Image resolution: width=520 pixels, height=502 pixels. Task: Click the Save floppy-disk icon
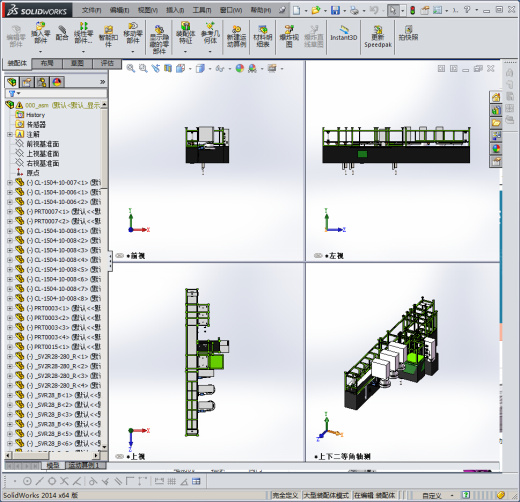pyautogui.click(x=335, y=10)
